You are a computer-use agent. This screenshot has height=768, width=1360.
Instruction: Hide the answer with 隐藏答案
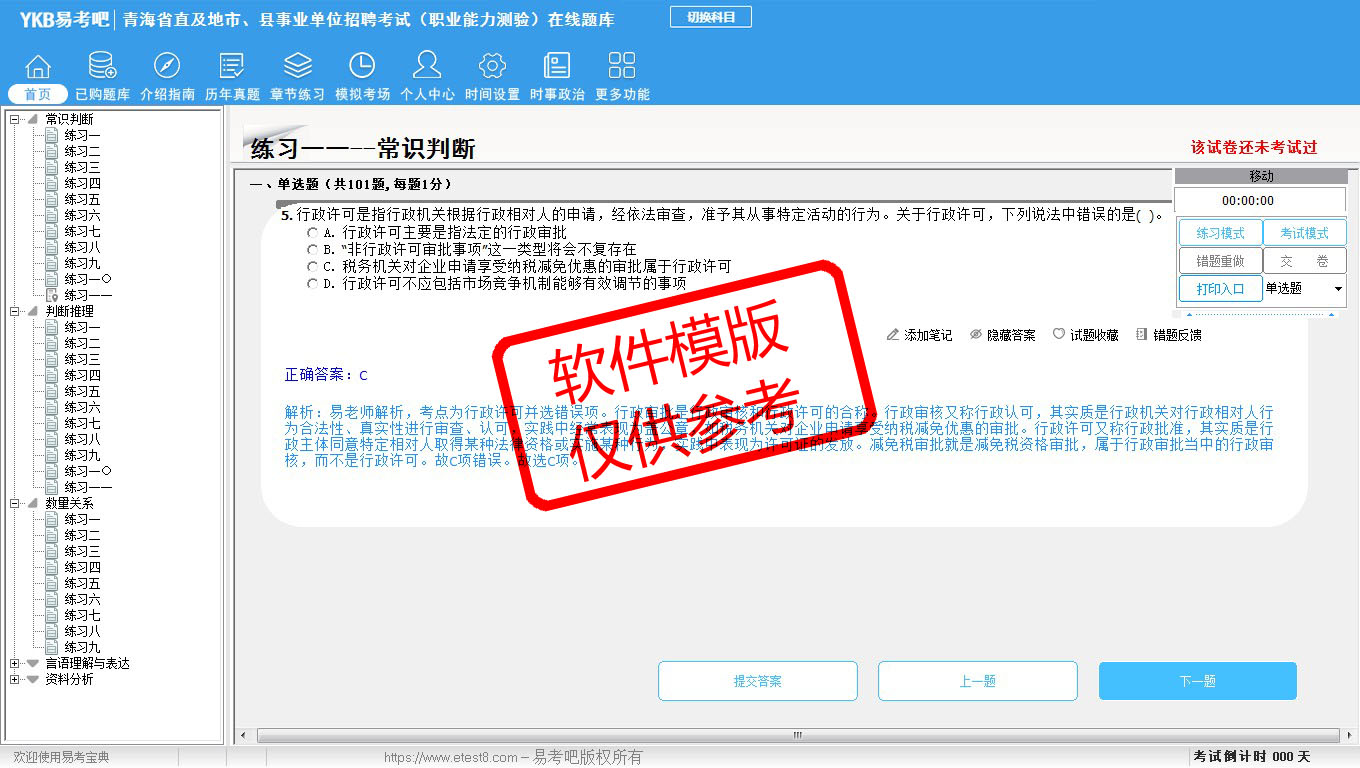point(1002,335)
